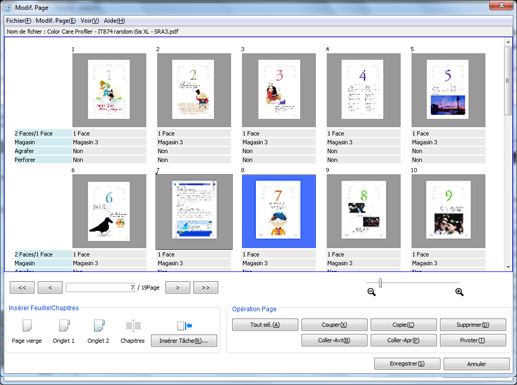Open the Fichier menu
The image size is (517, 385).
(x=18, y=21)
